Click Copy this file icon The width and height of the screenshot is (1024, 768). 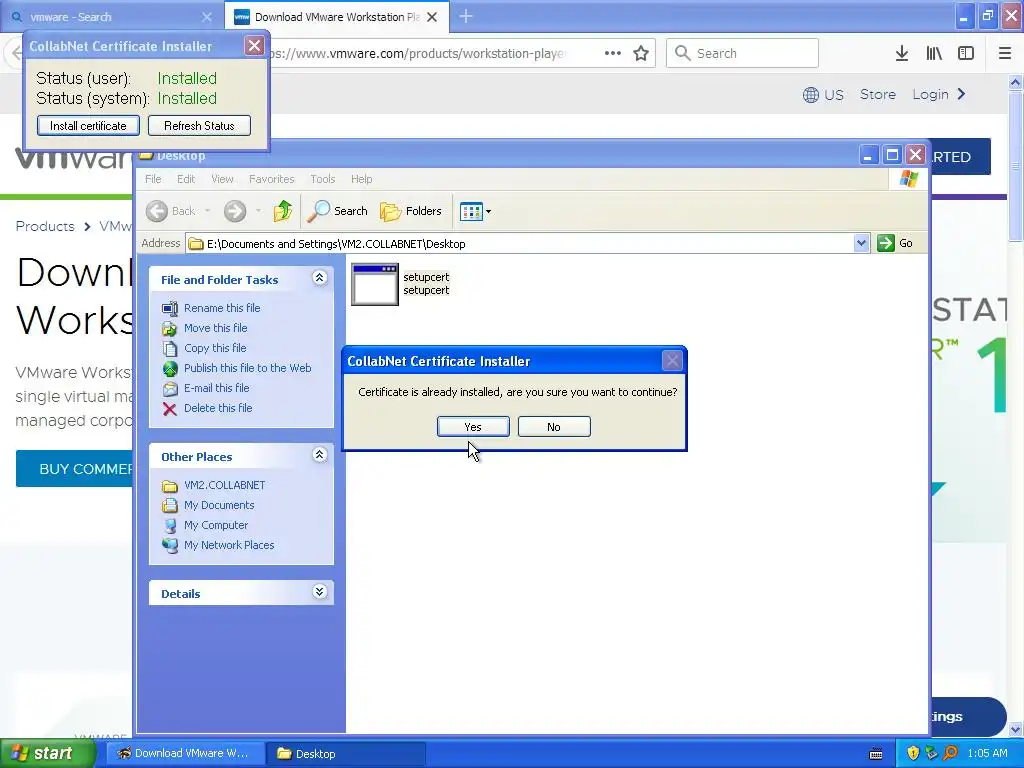tap(170, 348)
